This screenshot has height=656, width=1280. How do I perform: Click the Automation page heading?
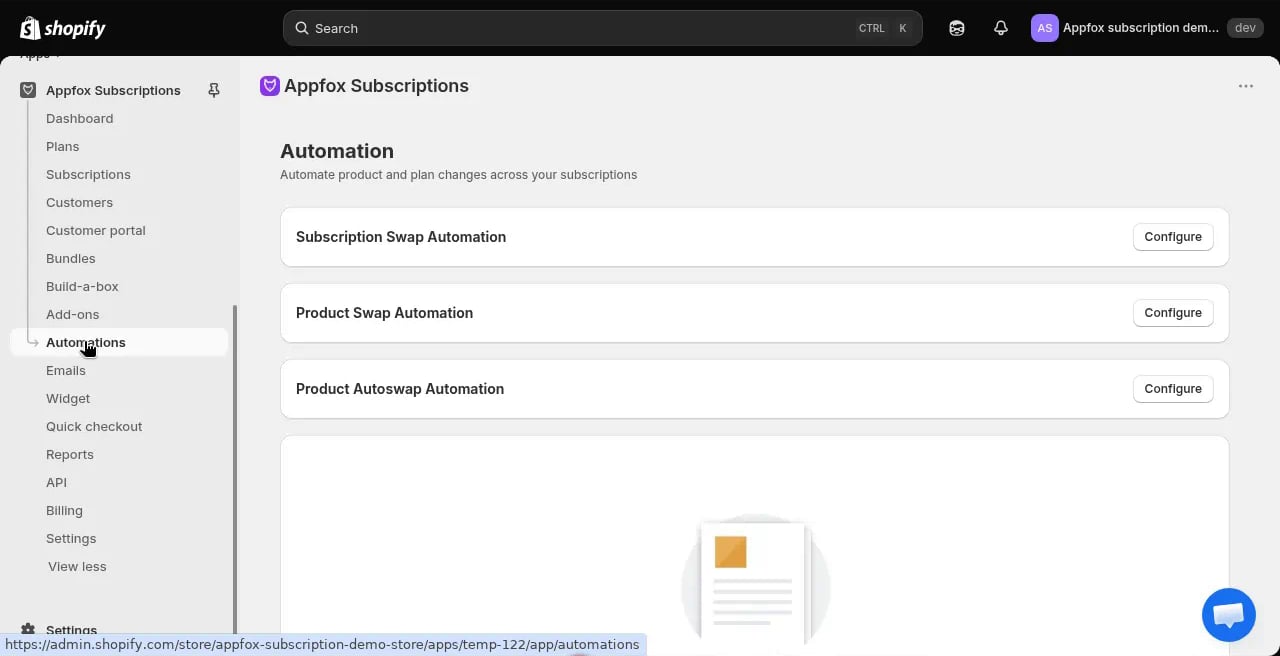click(x=337, y=151)
